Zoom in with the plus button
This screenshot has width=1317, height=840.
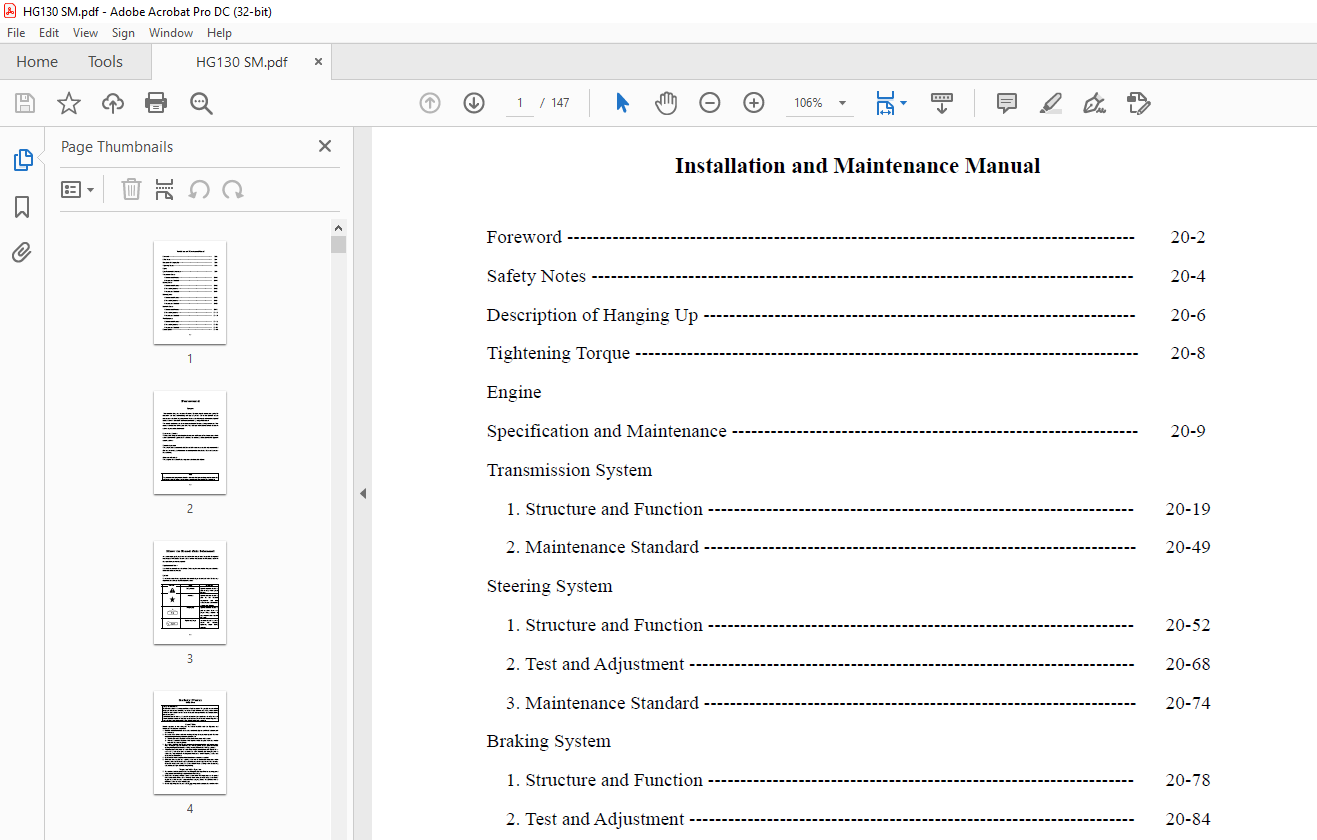(754, 103)
